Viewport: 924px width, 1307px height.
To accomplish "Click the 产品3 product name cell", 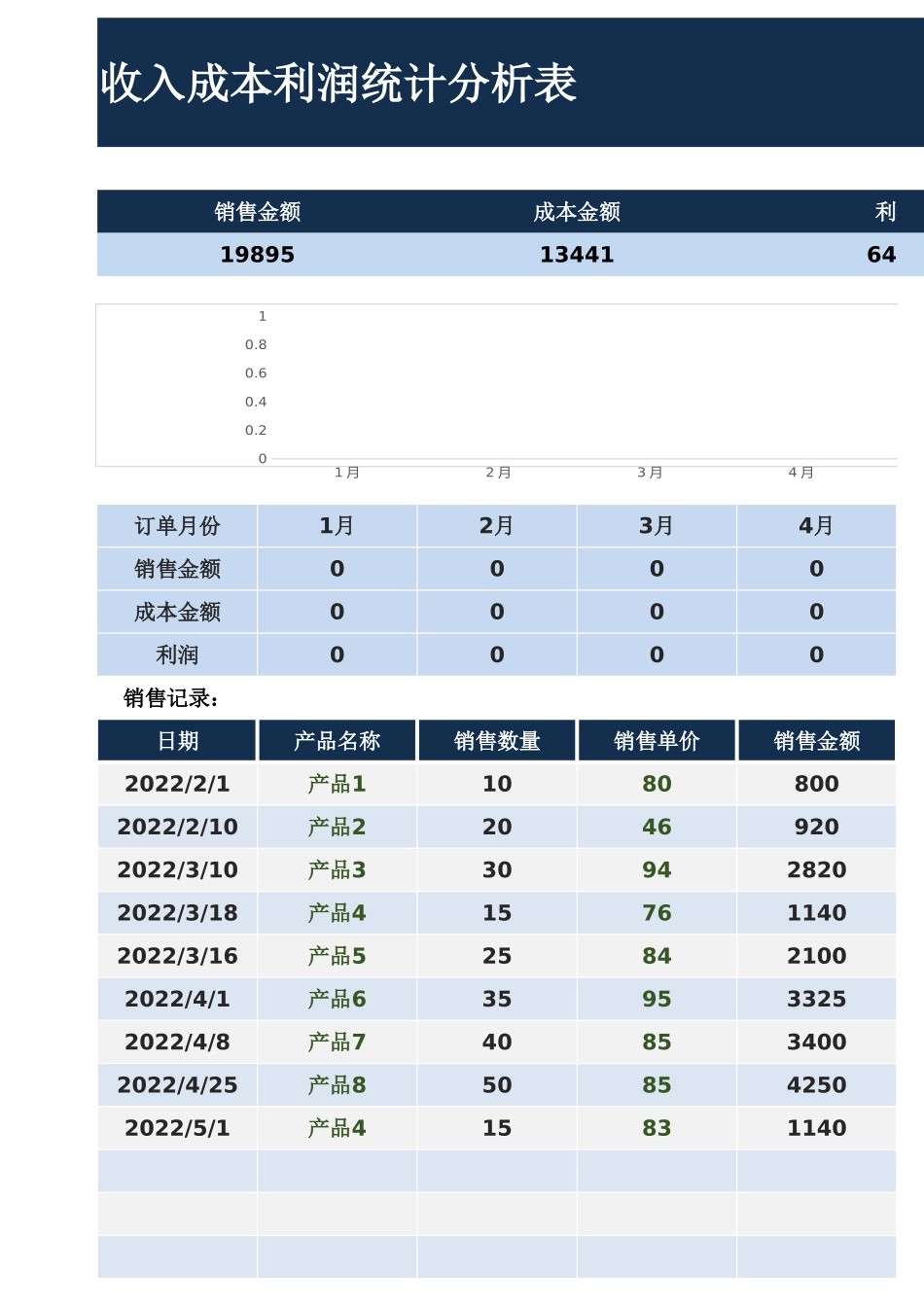I will (x=337, y=869).
